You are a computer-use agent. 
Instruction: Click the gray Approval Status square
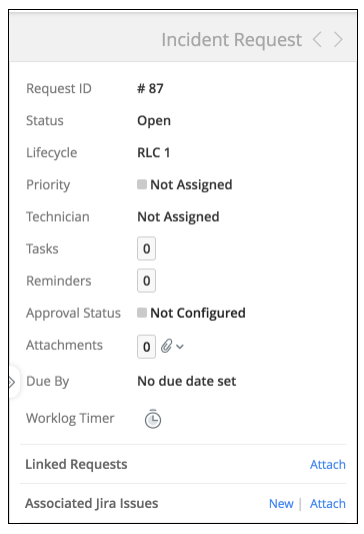tap(142, 312)
